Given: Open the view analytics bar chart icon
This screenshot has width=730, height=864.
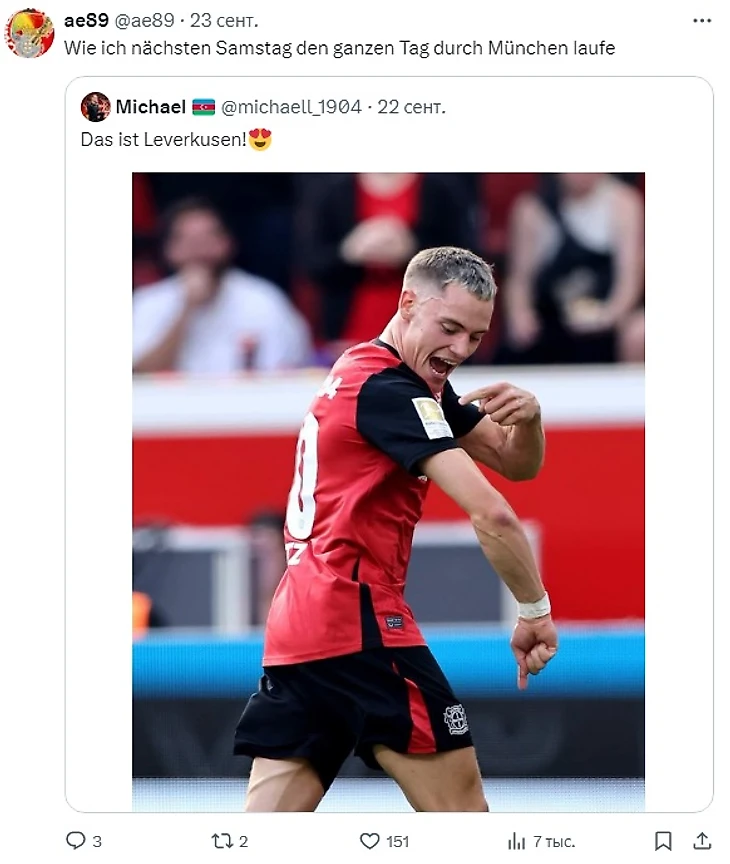Looking at the screenshot, I should (x=516, y=841).
